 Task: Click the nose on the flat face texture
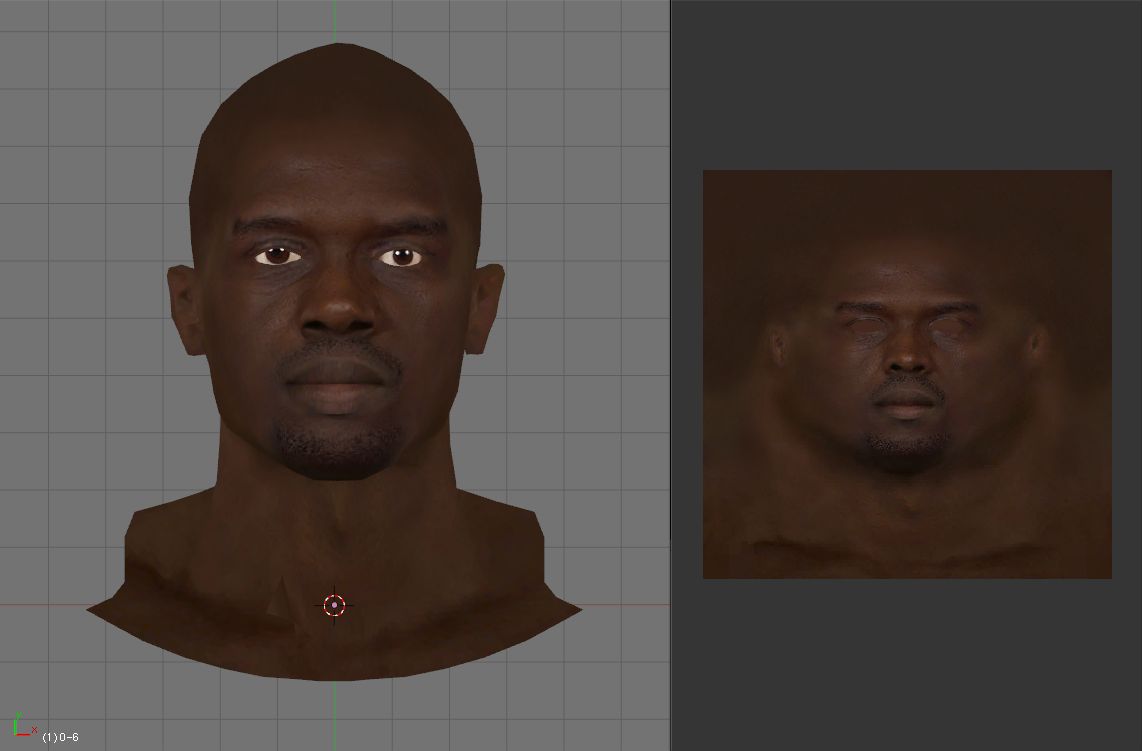click(905, 365)
